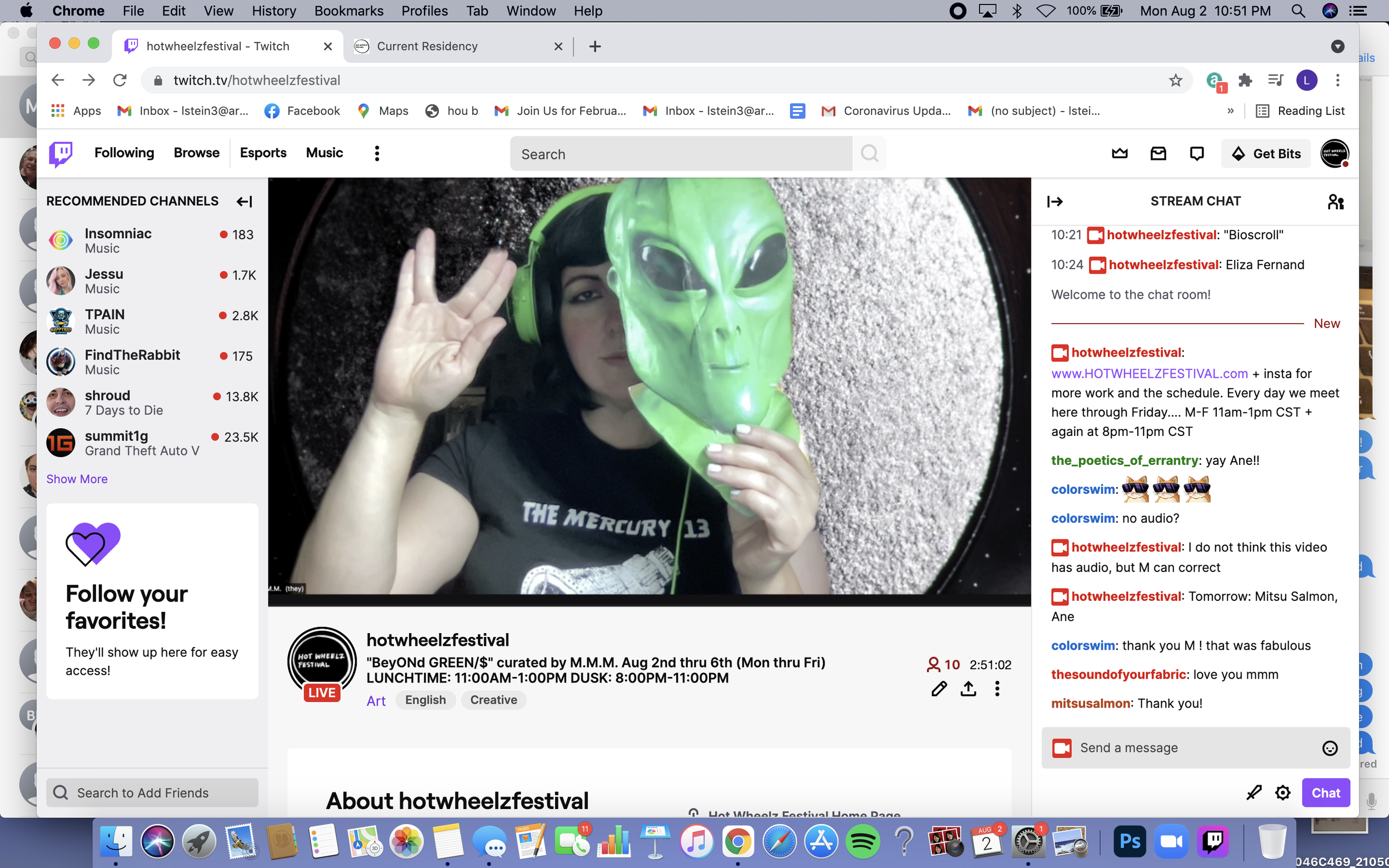Open the more navigation three-dot menu
This screenshot has width=1389, height=868.
tap(377, 153)
